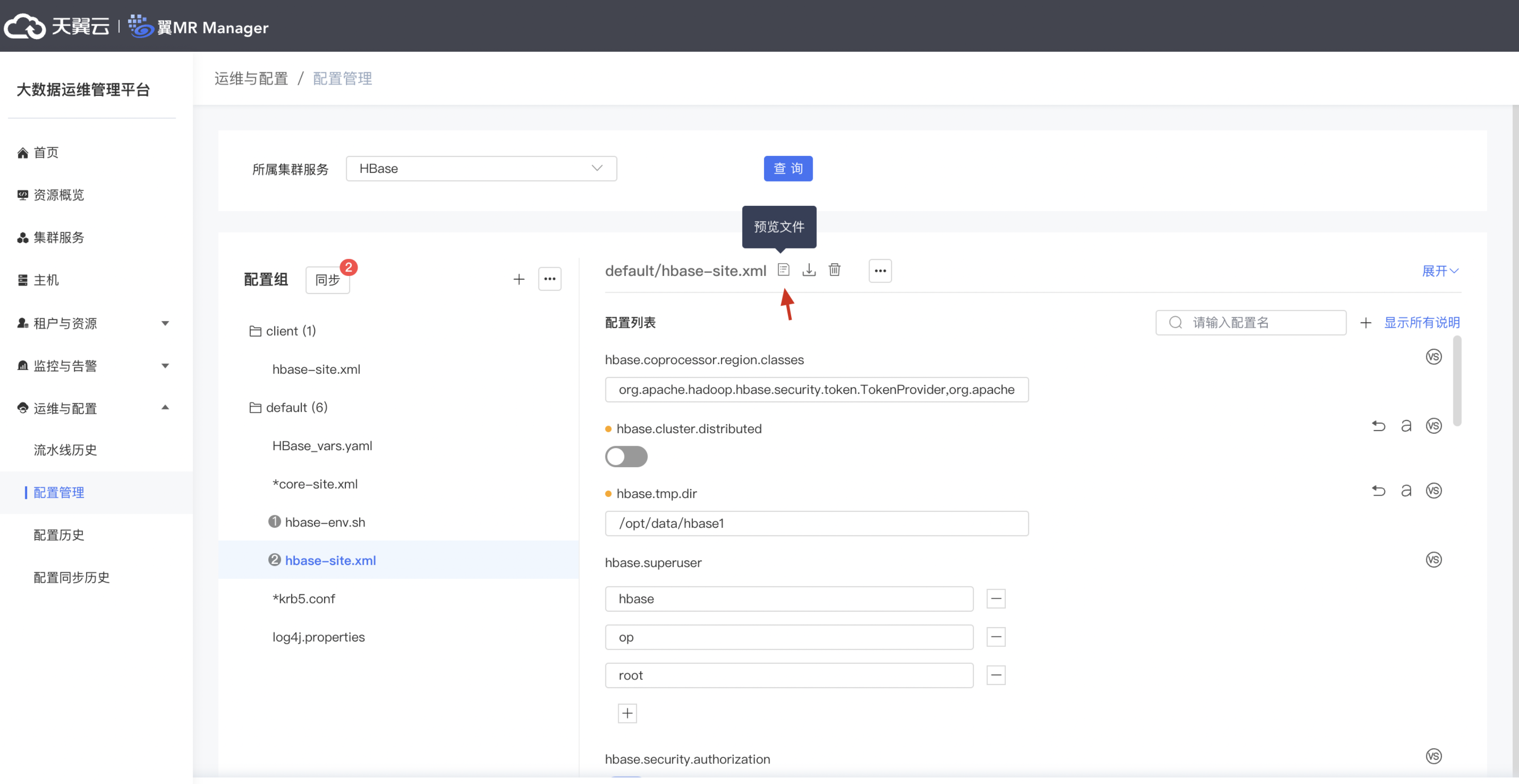Click 运维与配置 breadcrumb
Viewport: 1519px width, 784px height.
coord(251,78)
